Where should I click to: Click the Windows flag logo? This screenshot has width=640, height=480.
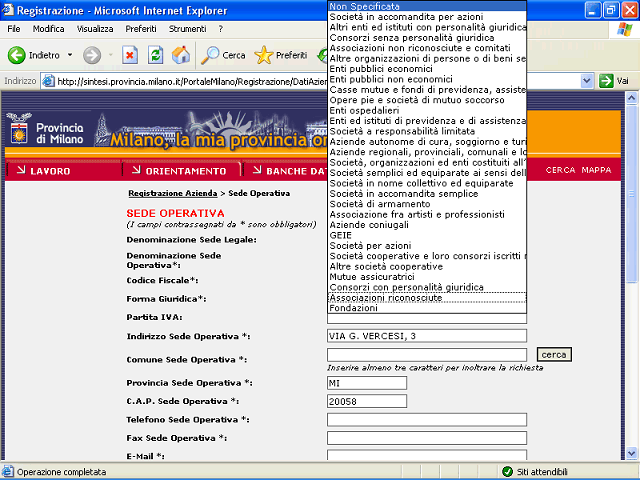[624, 29]
